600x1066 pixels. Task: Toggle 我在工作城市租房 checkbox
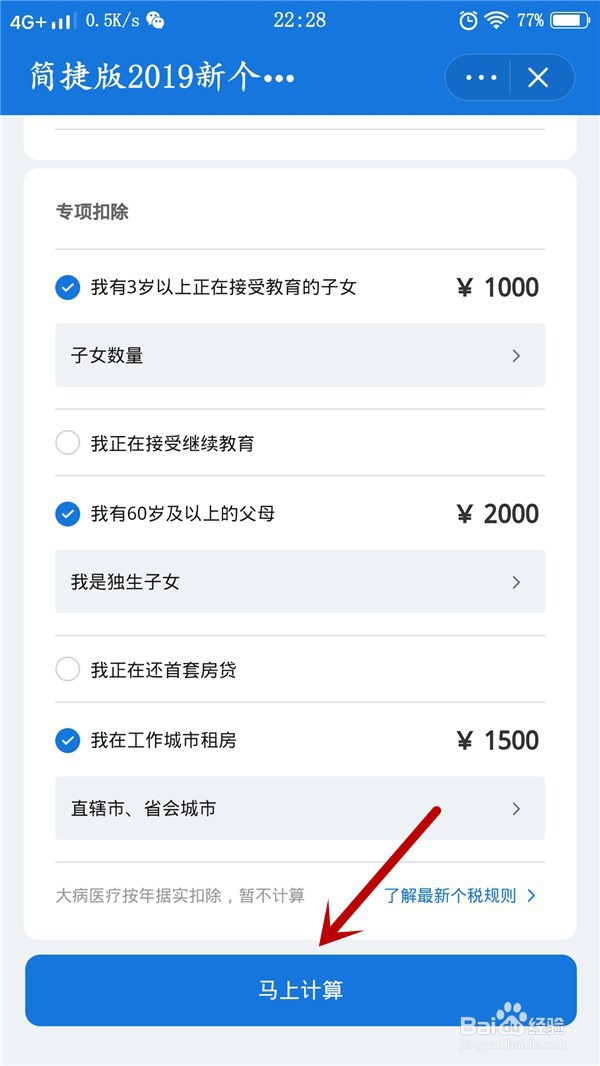(67, 740)
